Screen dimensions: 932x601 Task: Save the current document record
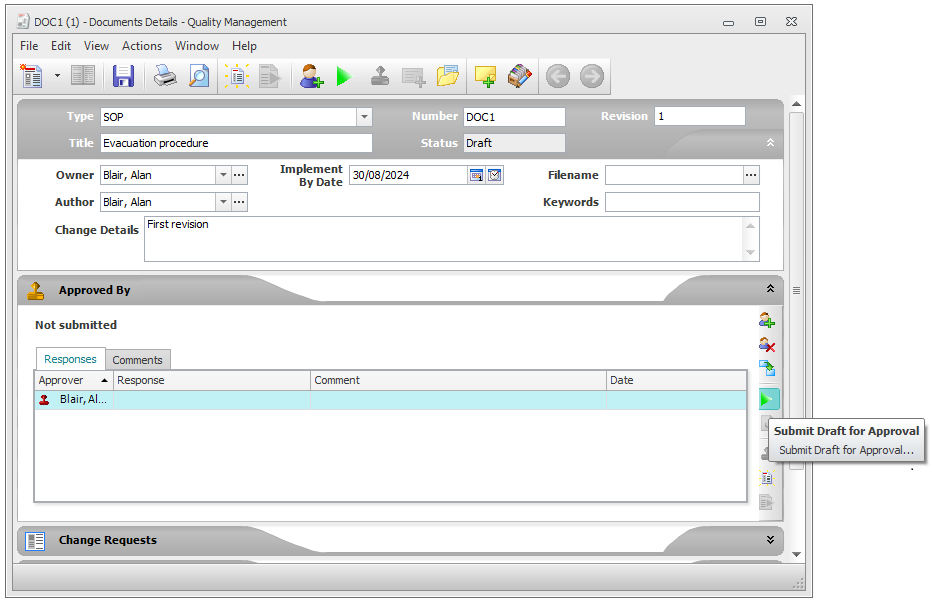[122, 76]
